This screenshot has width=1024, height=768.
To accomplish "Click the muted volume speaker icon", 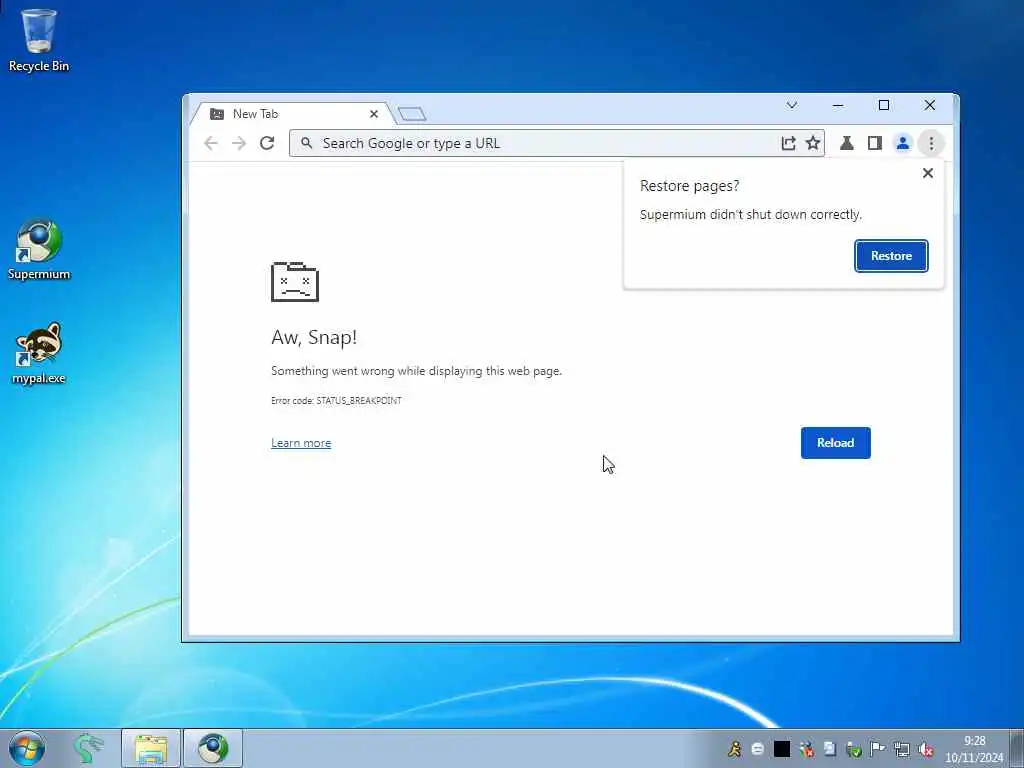I will [925, 748].
